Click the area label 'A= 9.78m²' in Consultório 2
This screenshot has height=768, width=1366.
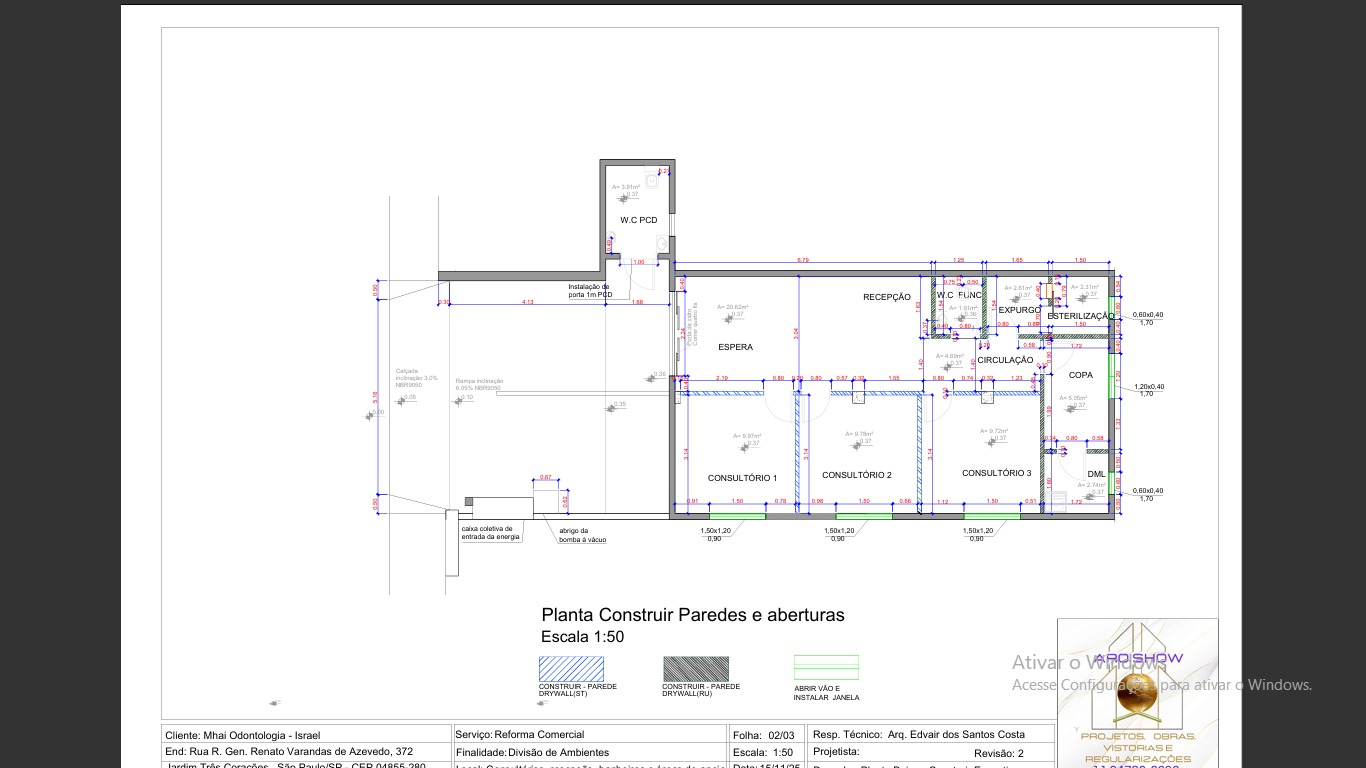(x=859, y=434)
